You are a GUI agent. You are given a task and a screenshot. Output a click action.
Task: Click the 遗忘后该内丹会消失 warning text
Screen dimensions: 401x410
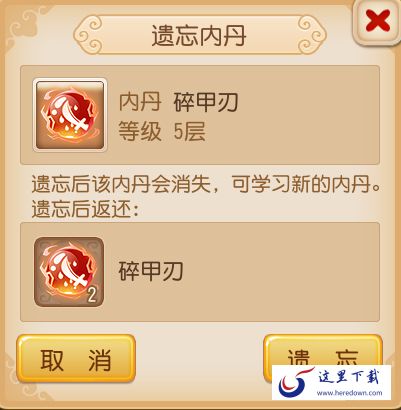point(121,184)
